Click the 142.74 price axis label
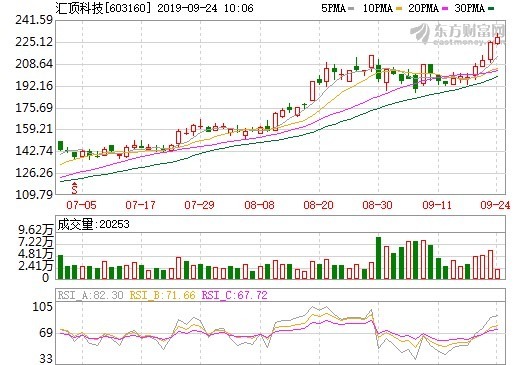Screen dimensions: 520x365 pyautogui.click(x=34, y=151)
